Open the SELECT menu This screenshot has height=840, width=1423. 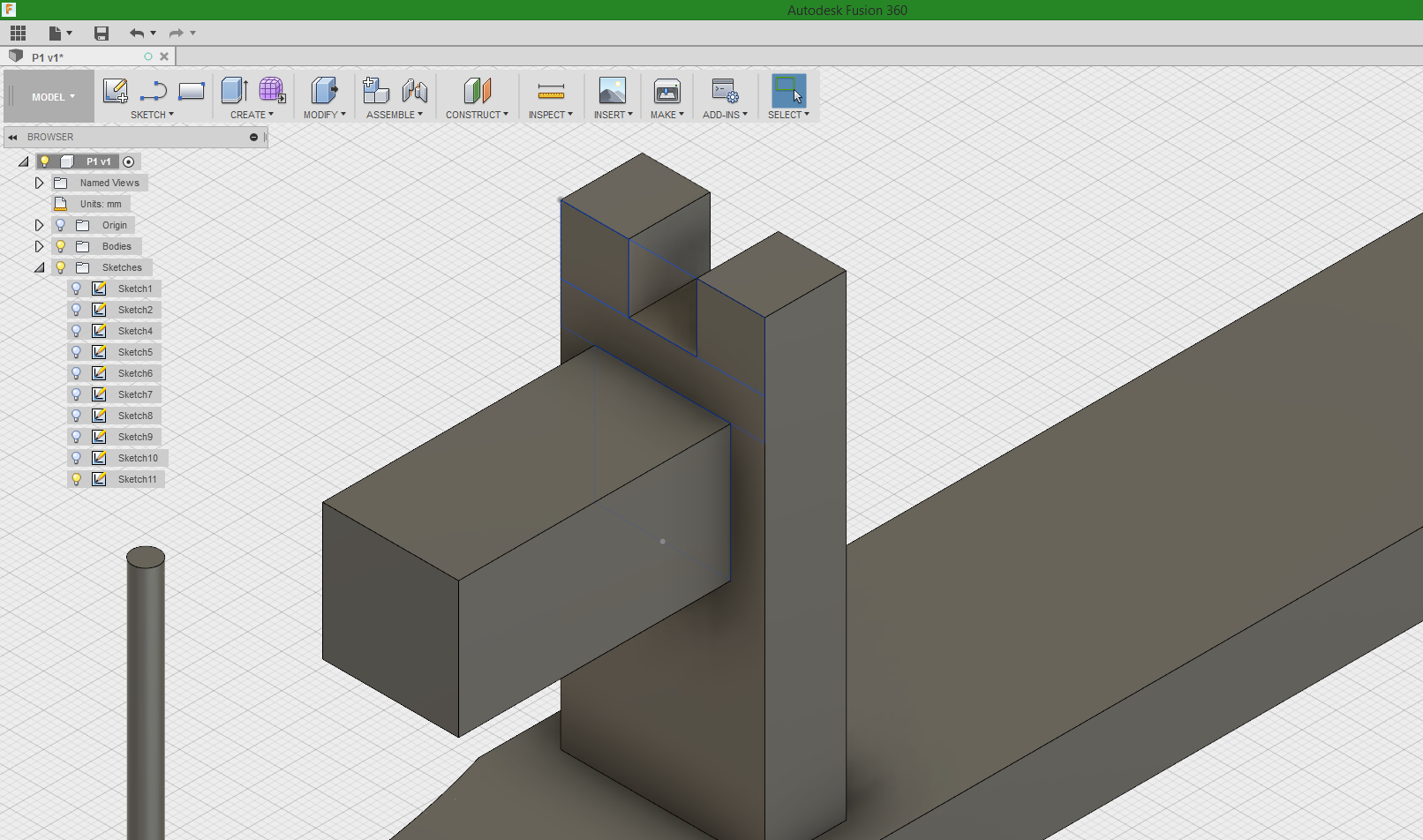coord(788,115)
